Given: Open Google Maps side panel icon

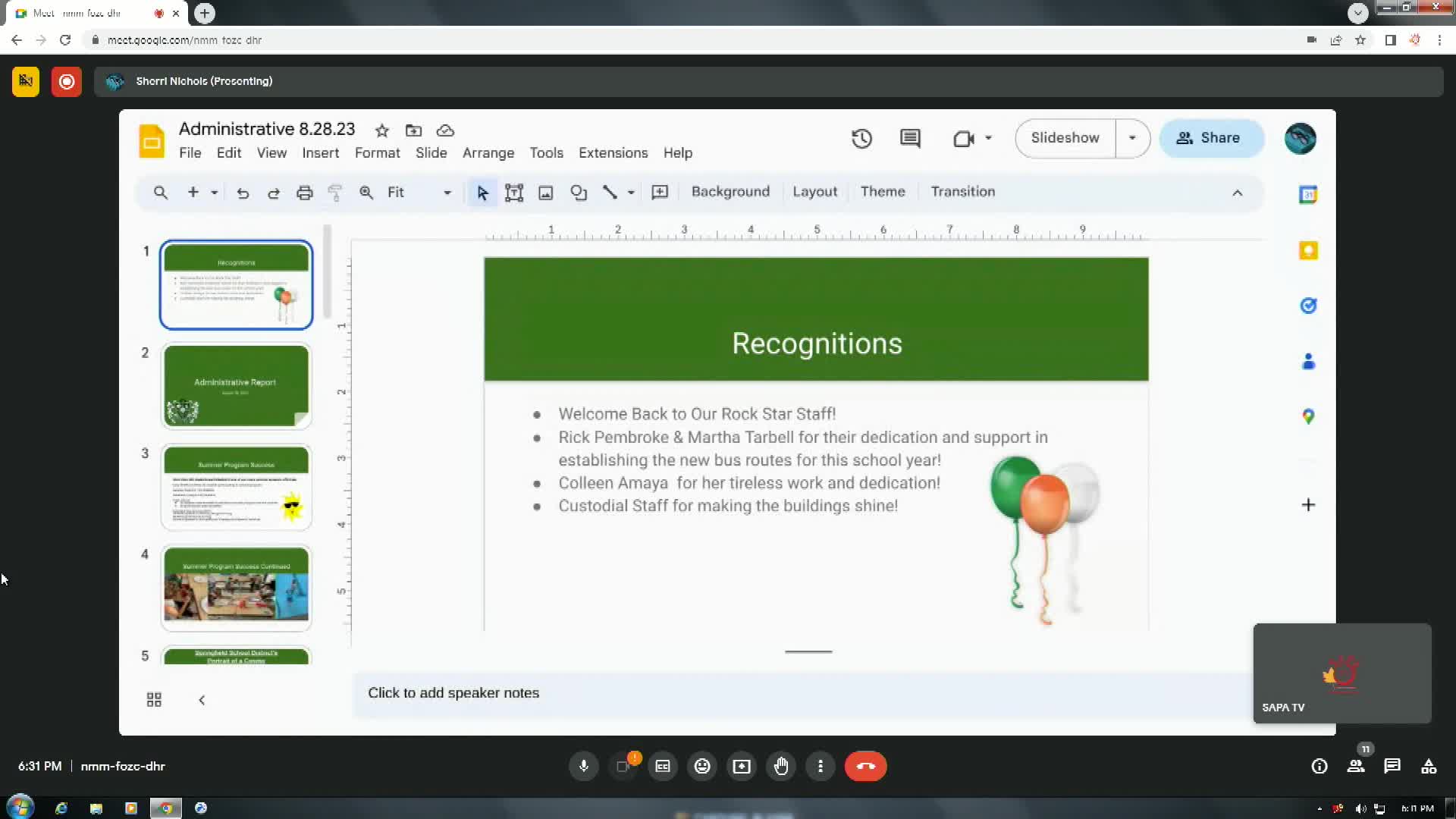Looking at the screenshot, I should click(1308, 416).
